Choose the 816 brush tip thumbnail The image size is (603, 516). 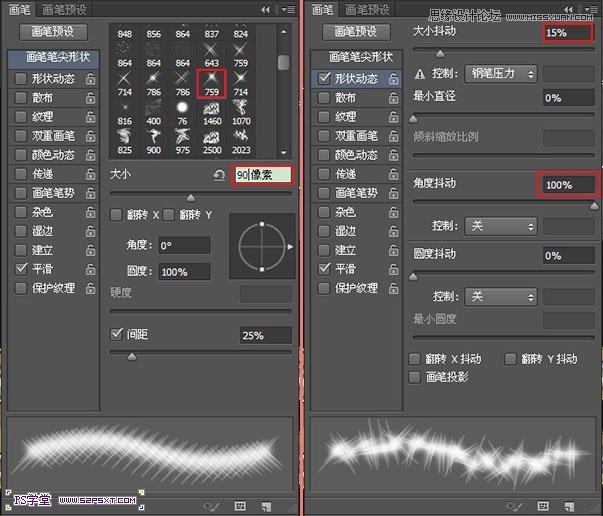pos(125,113)
